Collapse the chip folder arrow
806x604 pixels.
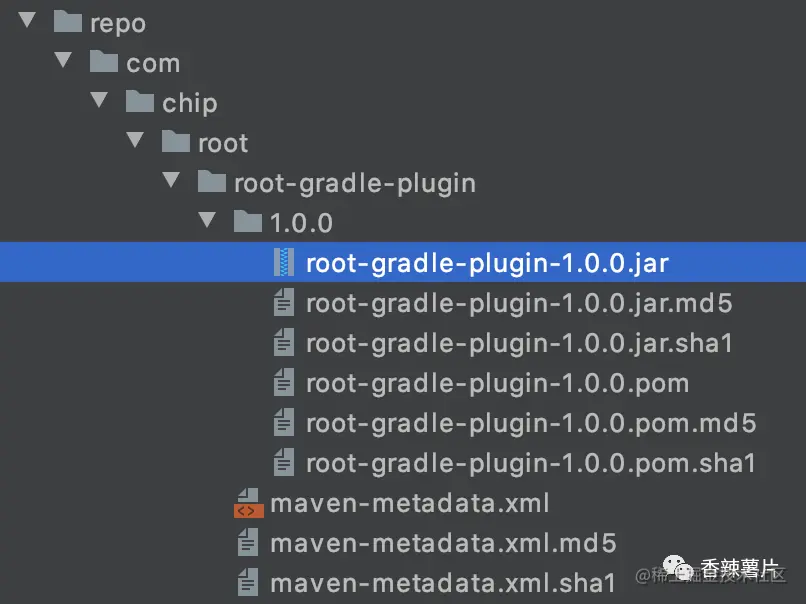click(99, 101)
